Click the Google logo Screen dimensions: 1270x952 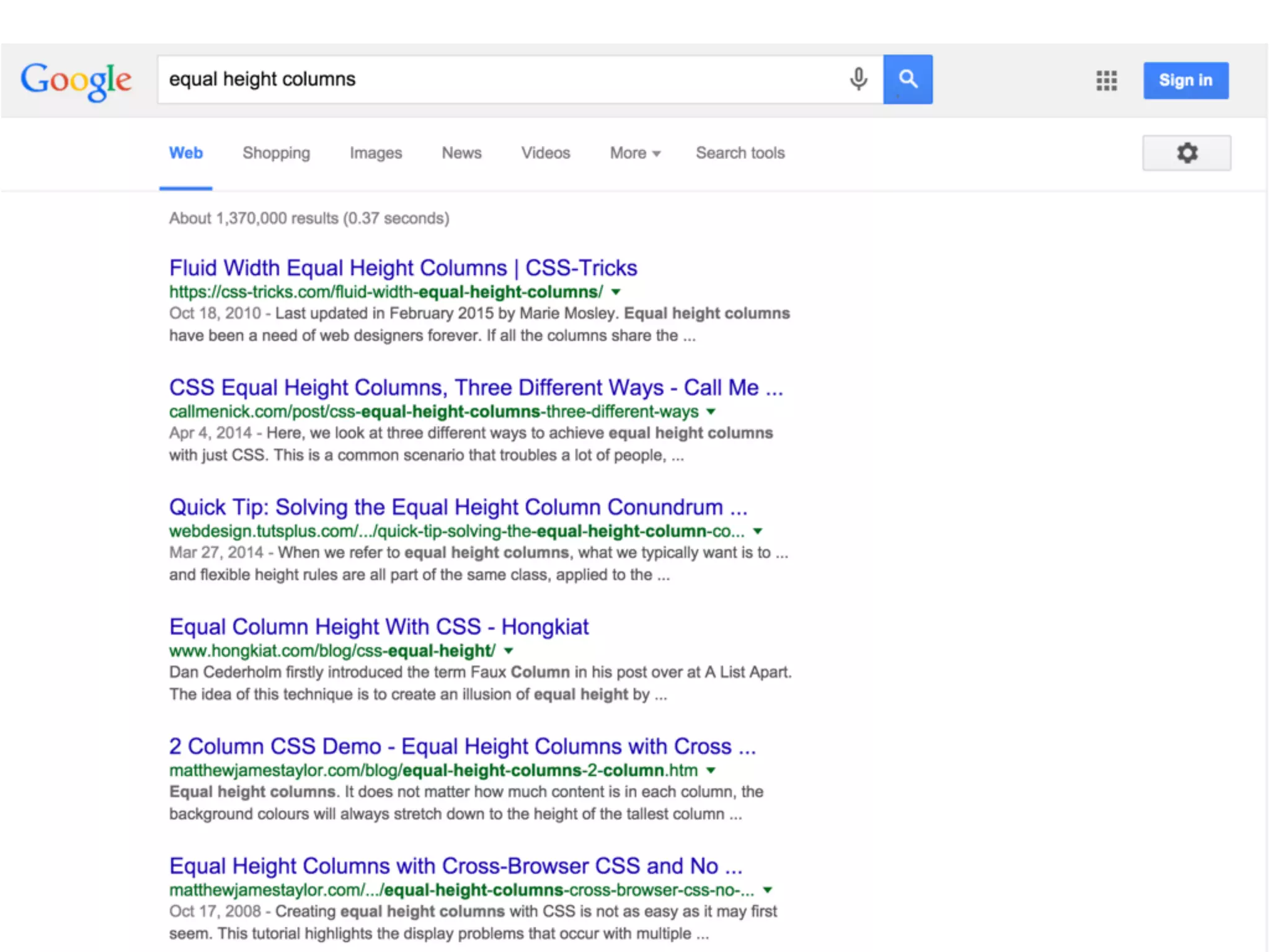76,81
